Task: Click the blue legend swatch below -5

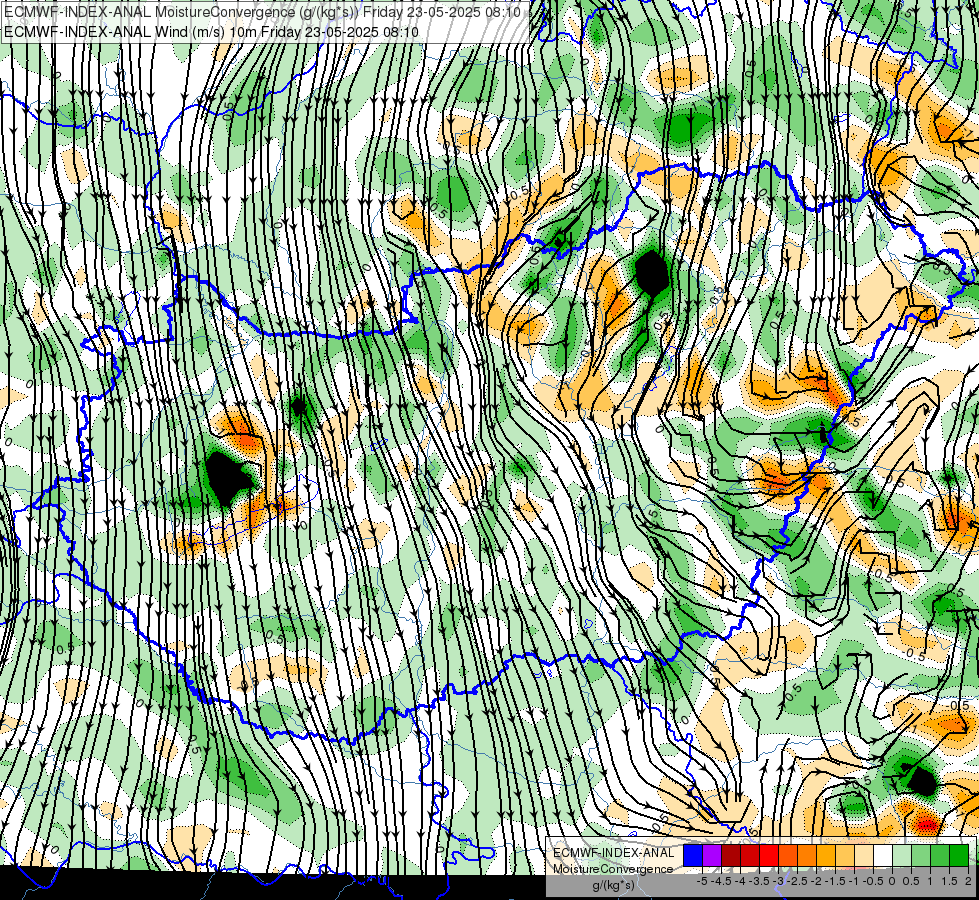Action: pos(693,855)
